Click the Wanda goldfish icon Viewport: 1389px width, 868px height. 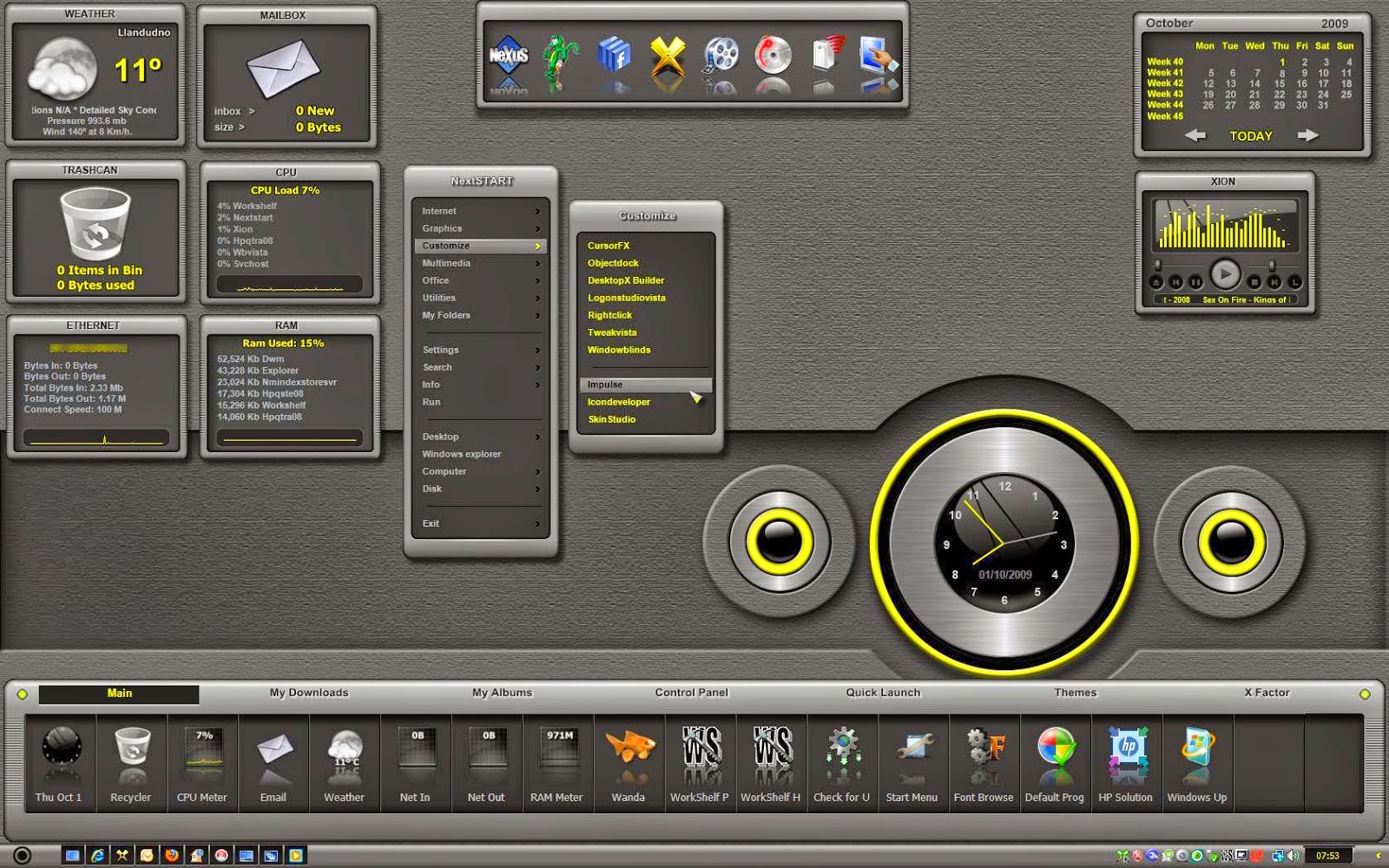pyautogui.click(x=629, y=764)
